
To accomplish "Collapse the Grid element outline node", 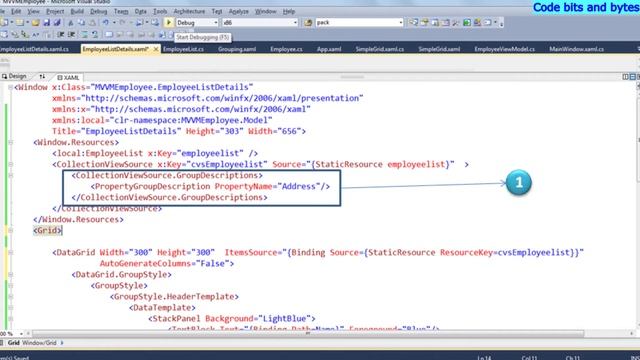I will pyautogui.click(x=10, y=230).
